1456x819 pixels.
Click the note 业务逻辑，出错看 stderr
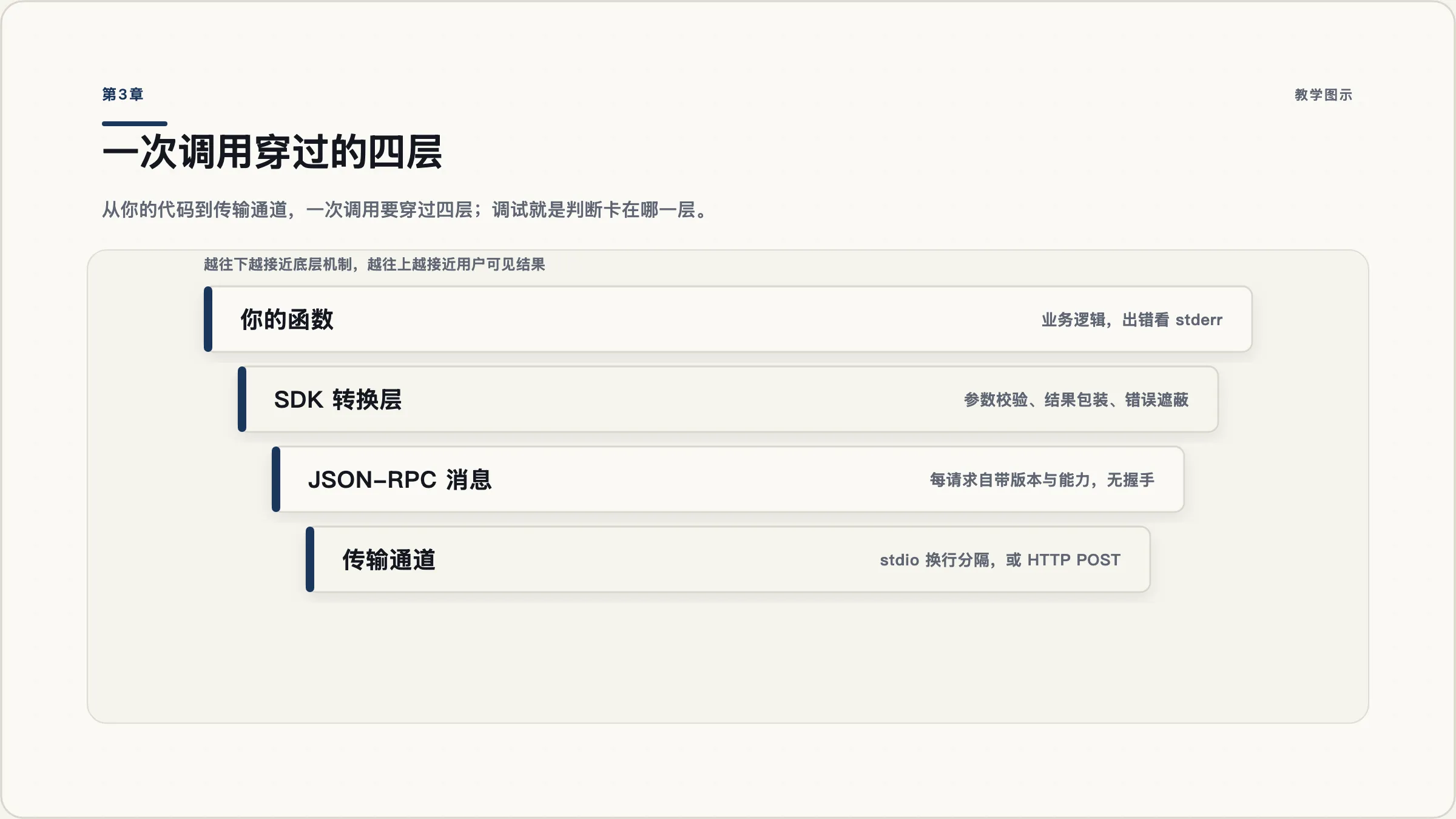point(1132,320)
